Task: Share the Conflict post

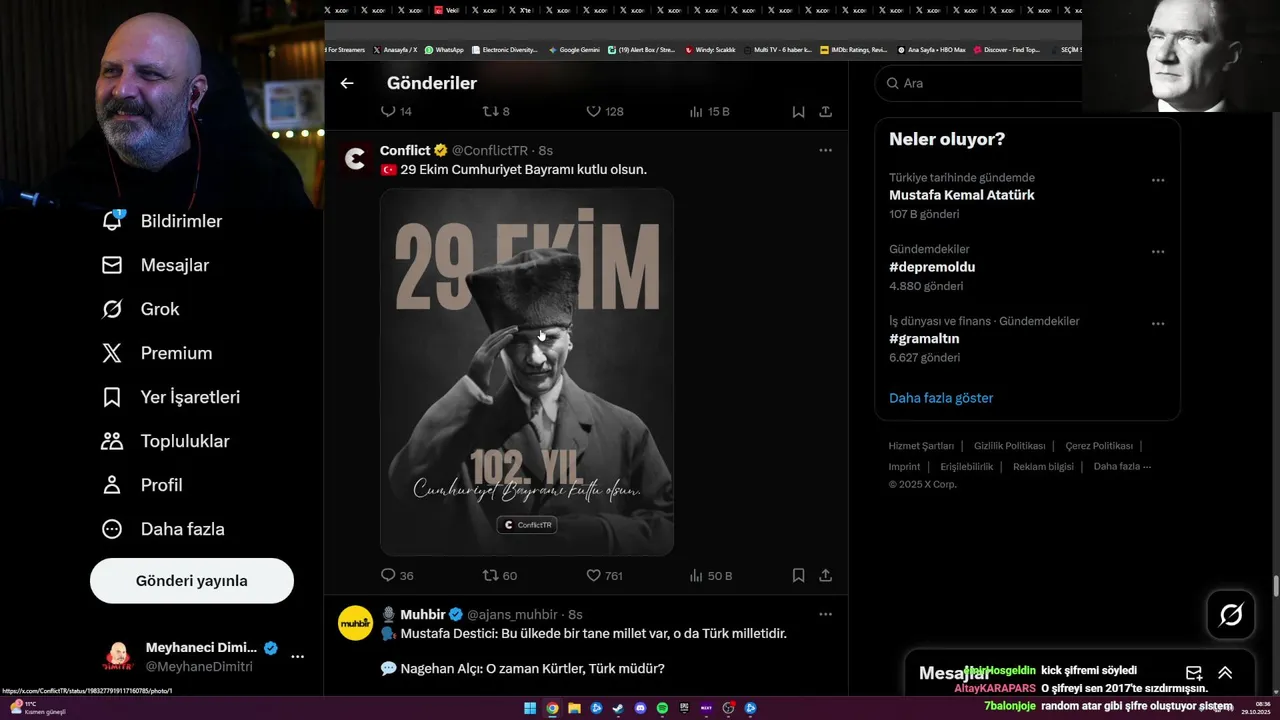Action: click(826, 575)
